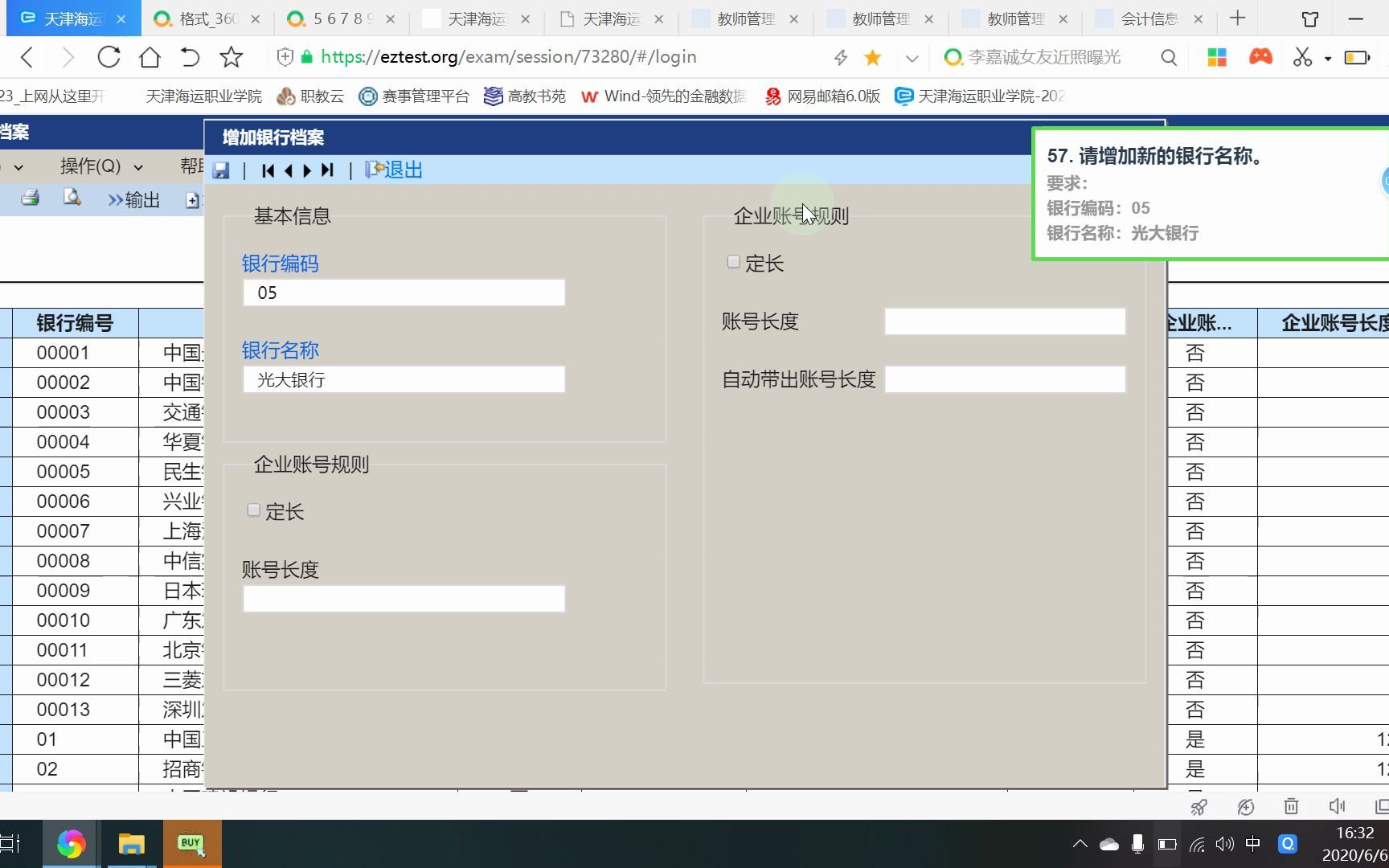Screen dimensions: 1389x868
Task: Open the 高教书苑 bookmark
Action: 525,96
